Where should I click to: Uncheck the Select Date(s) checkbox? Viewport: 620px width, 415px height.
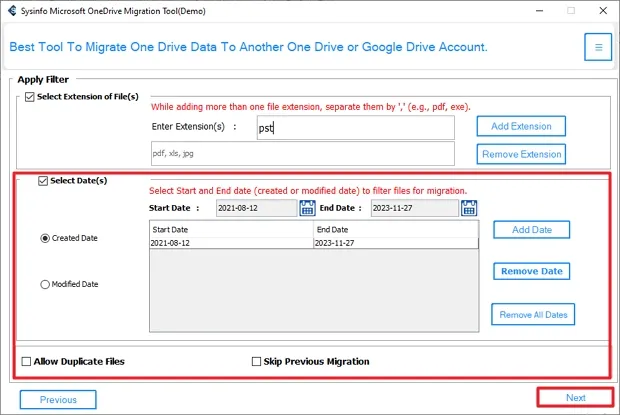(x=42, y=181)
